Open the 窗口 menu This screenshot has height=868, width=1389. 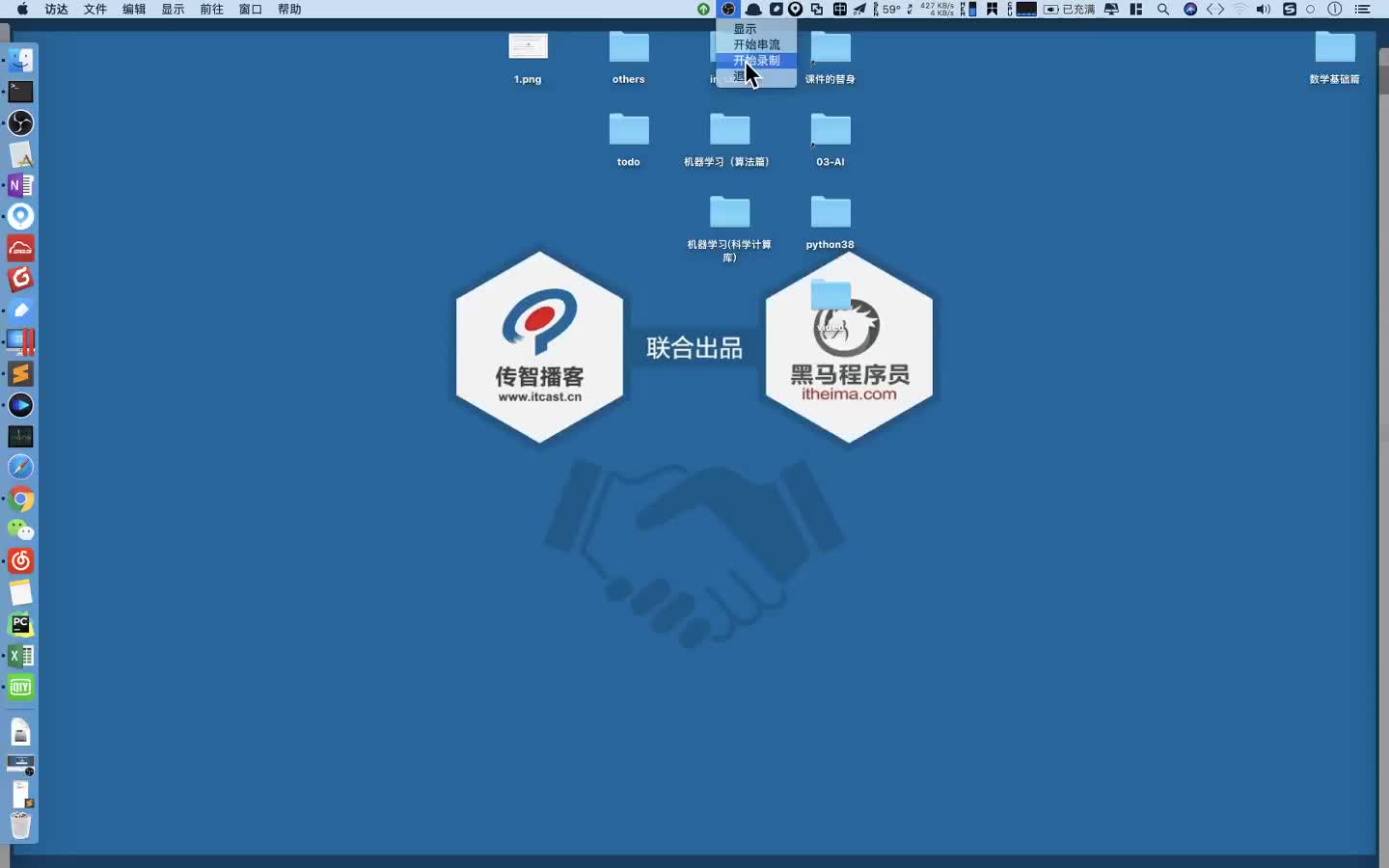click(250, 9)
